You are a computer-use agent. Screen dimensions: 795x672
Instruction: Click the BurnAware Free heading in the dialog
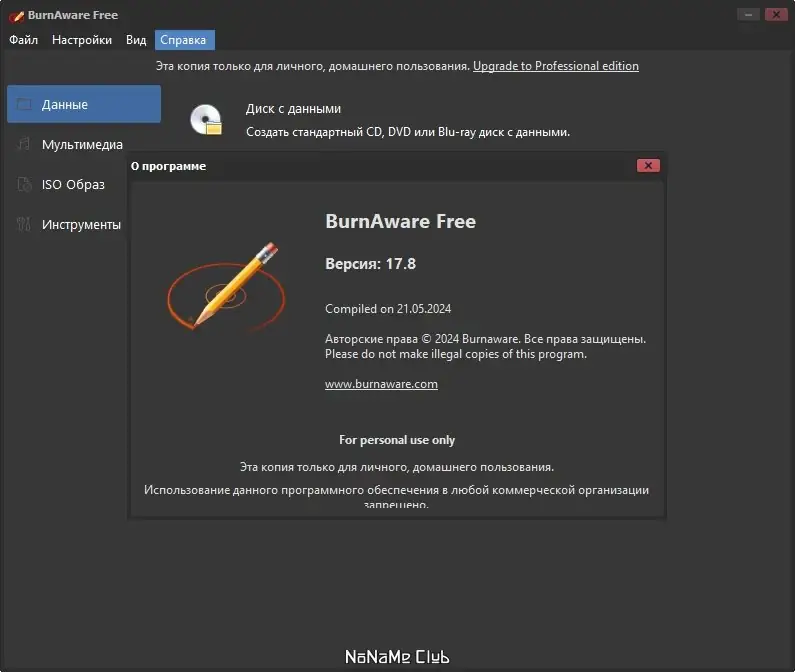pos(401,221)
